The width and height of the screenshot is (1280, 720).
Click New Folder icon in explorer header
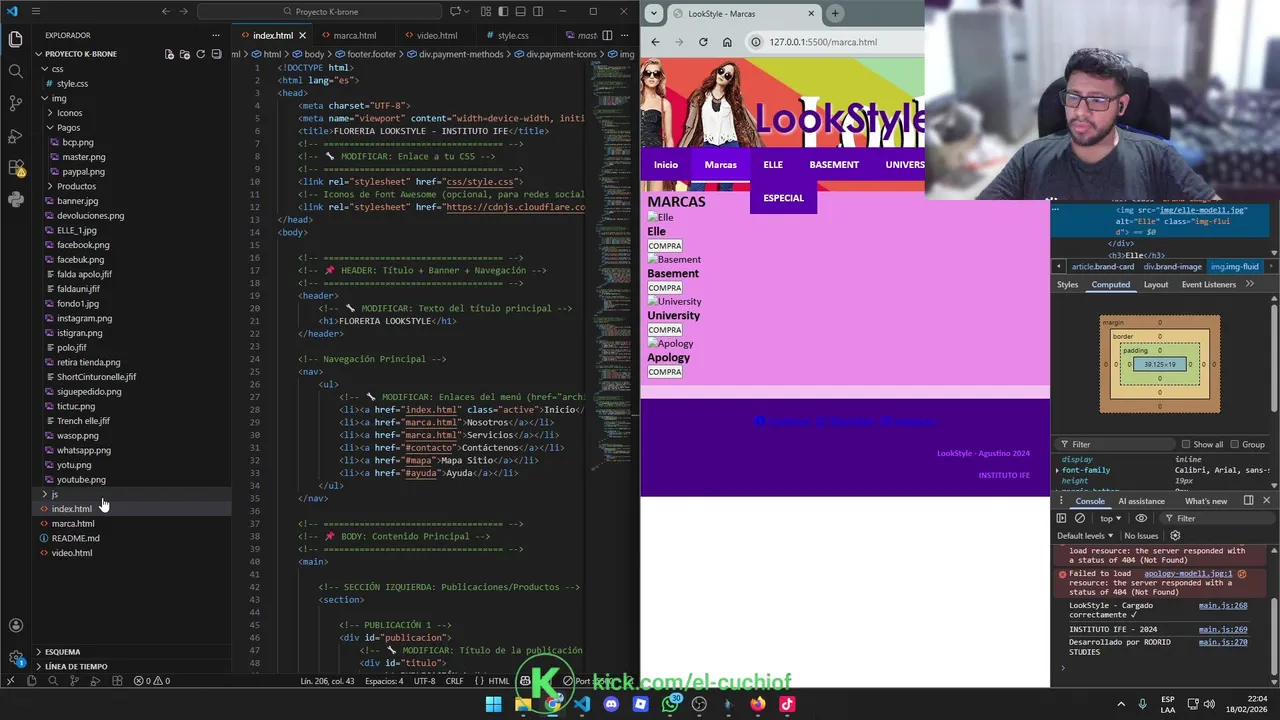[185, 54]
